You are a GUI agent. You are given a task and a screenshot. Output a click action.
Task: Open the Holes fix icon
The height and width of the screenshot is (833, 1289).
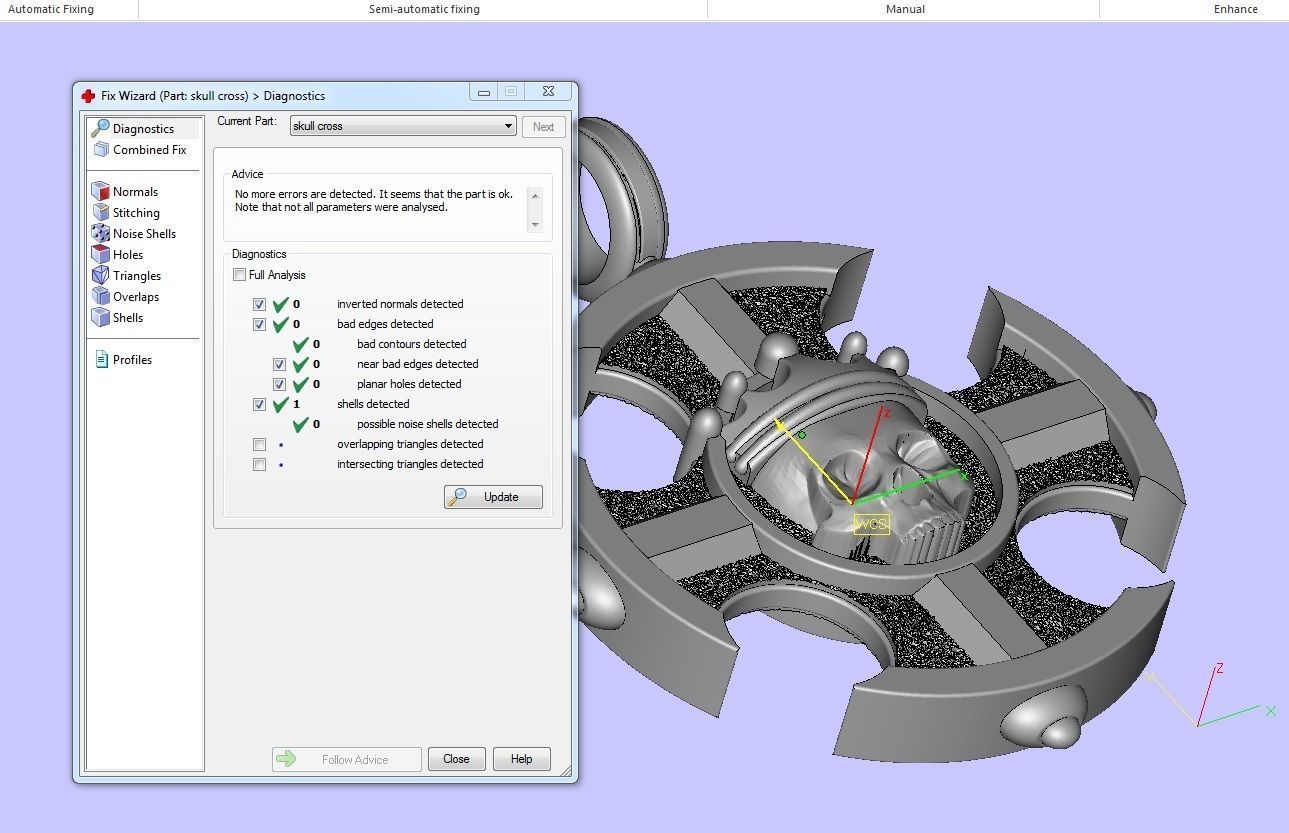[x=100, y=254]
